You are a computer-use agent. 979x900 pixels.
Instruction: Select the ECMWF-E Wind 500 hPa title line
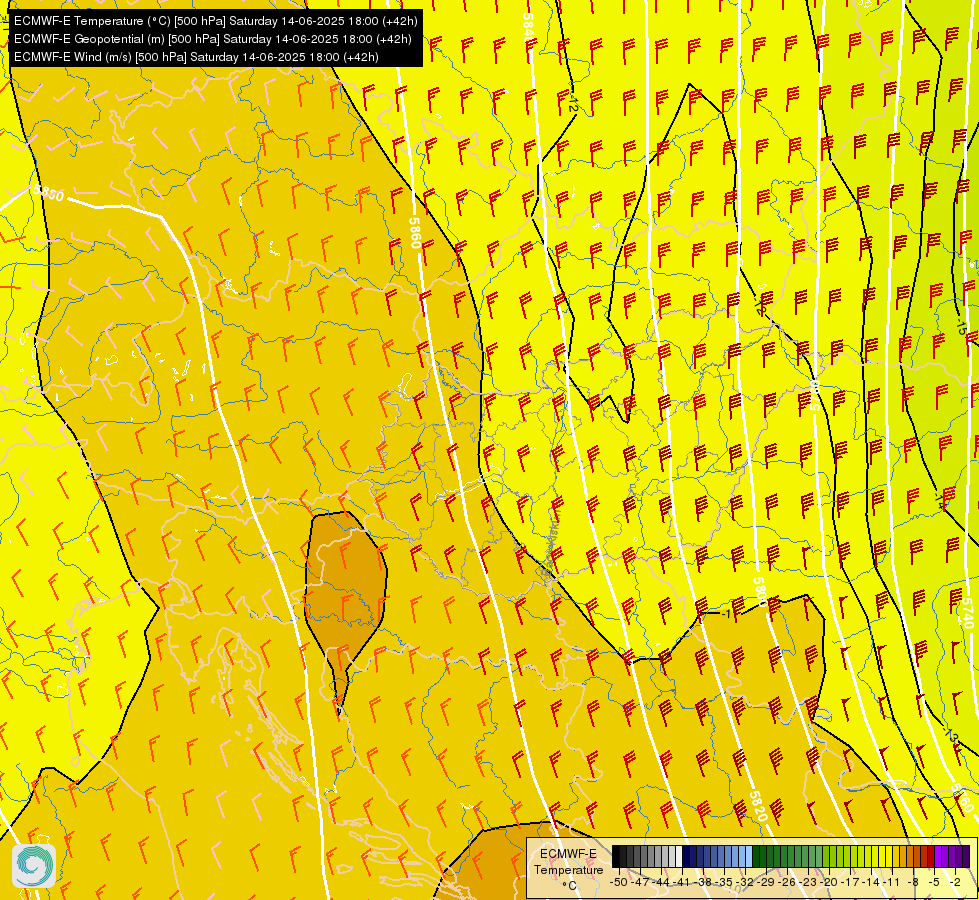(196, 57)
